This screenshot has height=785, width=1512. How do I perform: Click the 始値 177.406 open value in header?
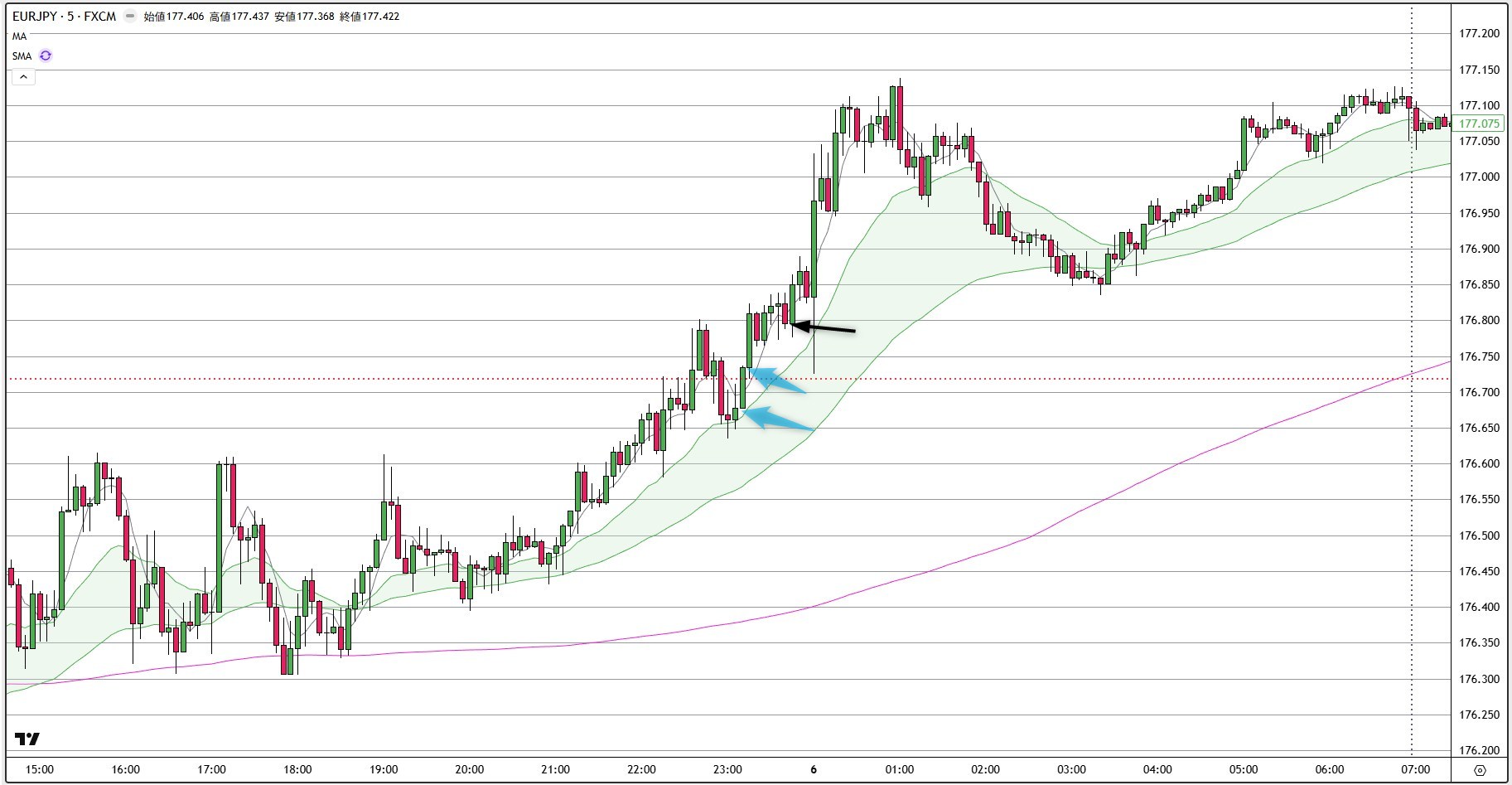[x=173, y=16]
